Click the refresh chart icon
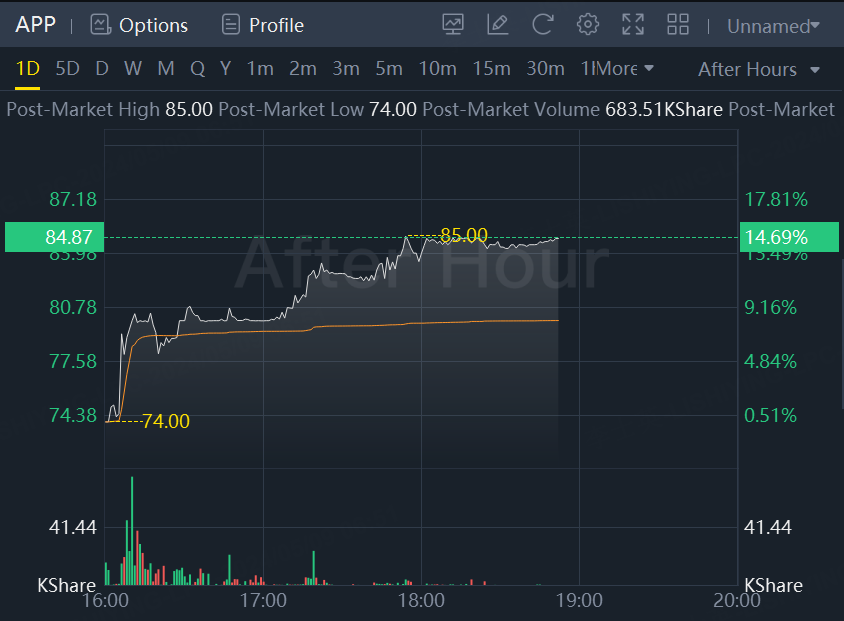 click(543, 25)
